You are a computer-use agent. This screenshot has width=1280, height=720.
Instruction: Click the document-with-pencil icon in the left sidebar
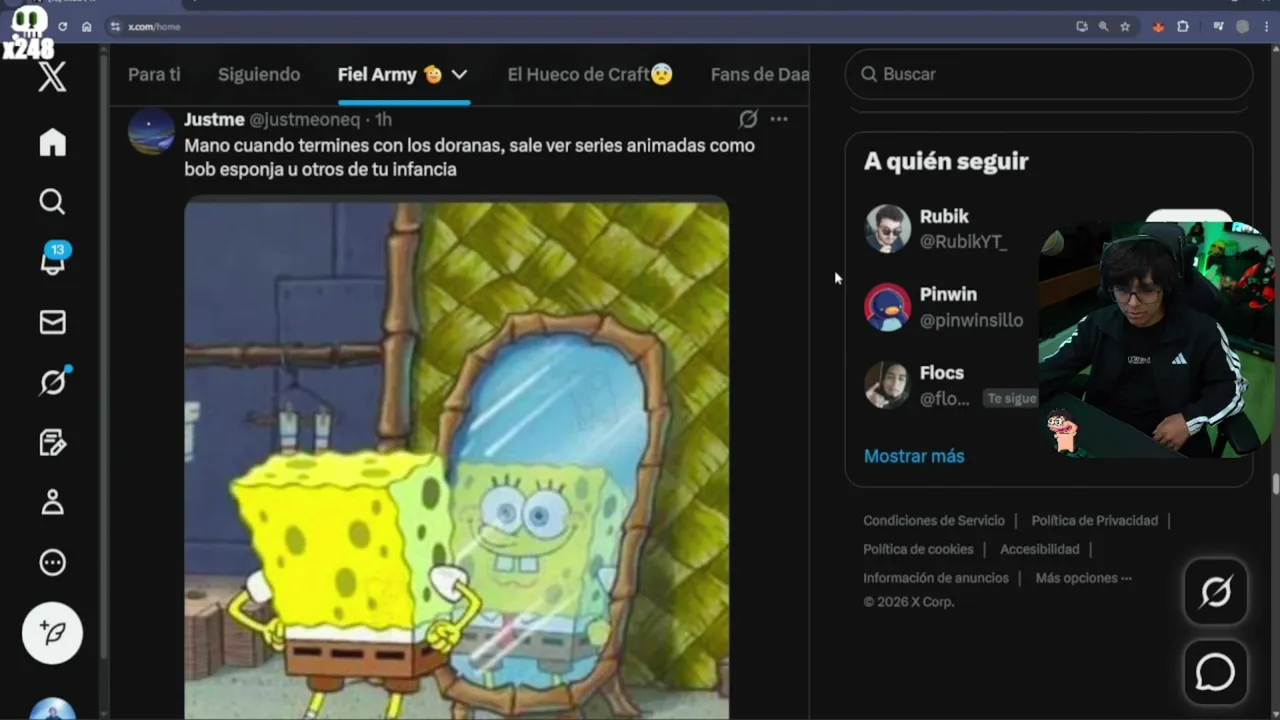click(52, 442)
